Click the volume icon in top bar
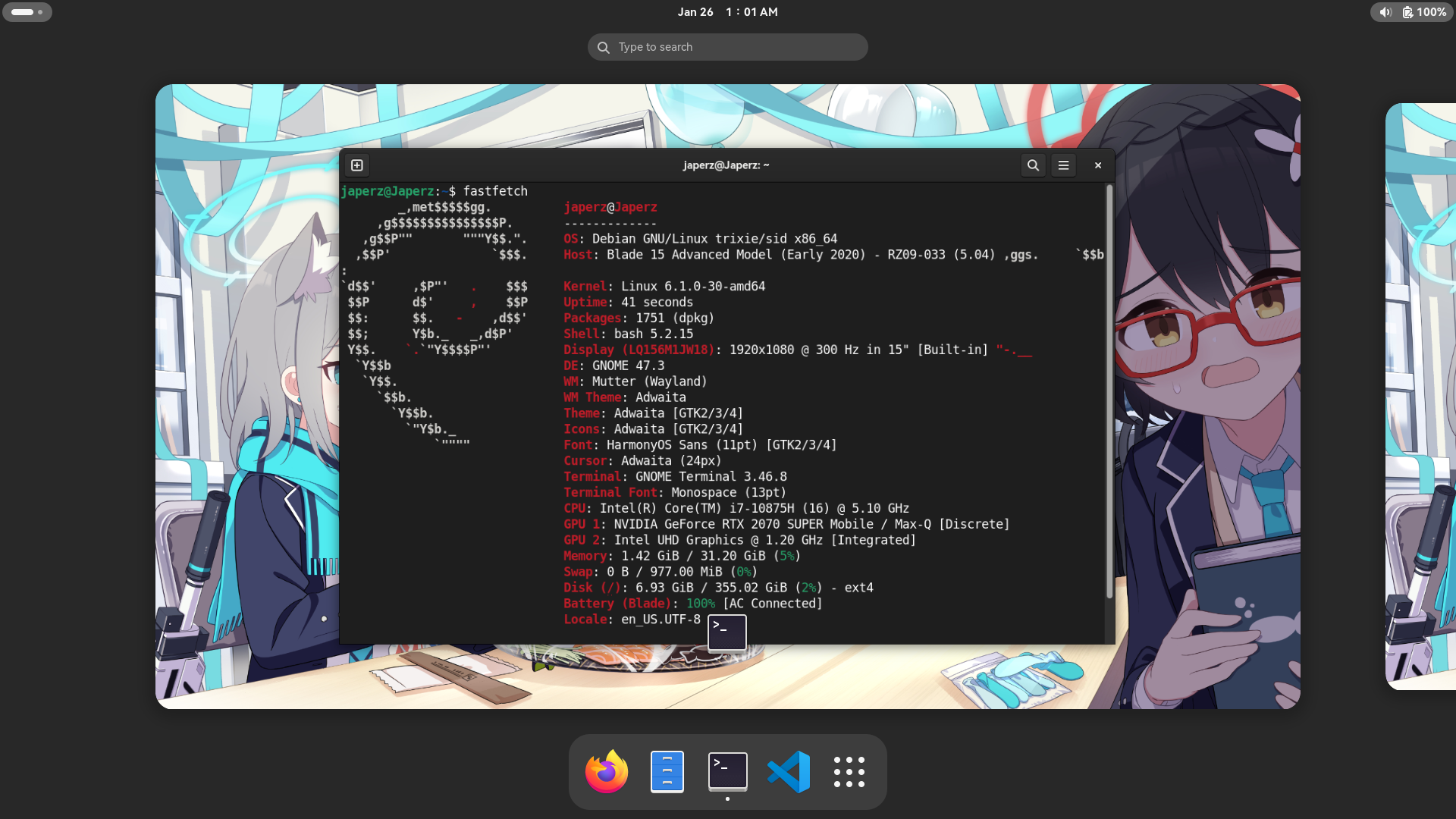 tap(1385, 12)
